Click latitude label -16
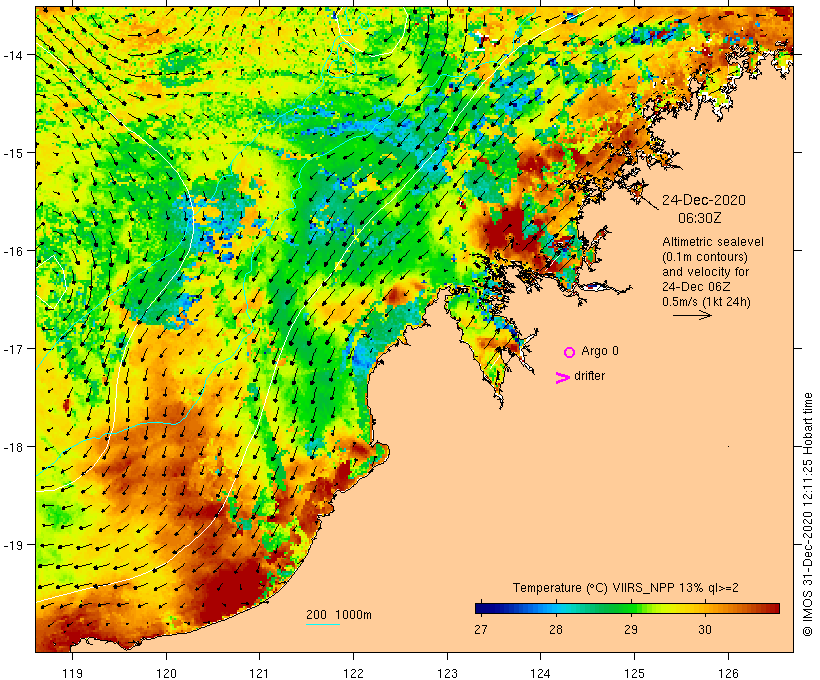Viewport: 820px width, 680px height. [x=12, y=251]
